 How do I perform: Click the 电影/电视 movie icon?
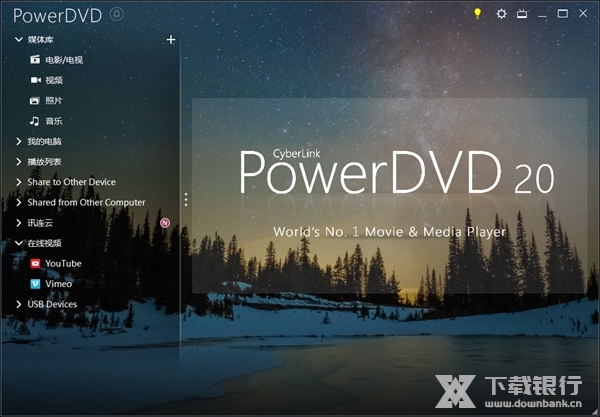35,60
